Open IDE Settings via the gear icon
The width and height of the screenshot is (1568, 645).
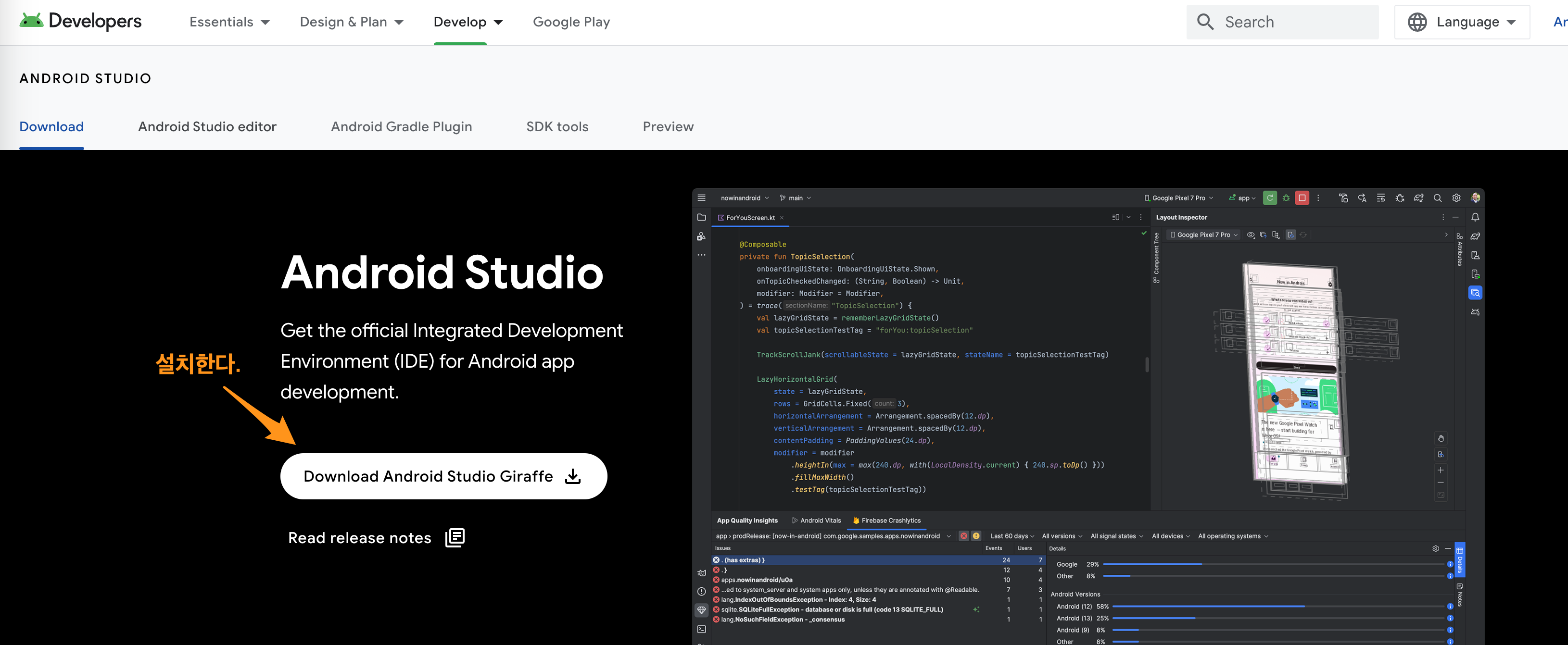coord(1456,198)
